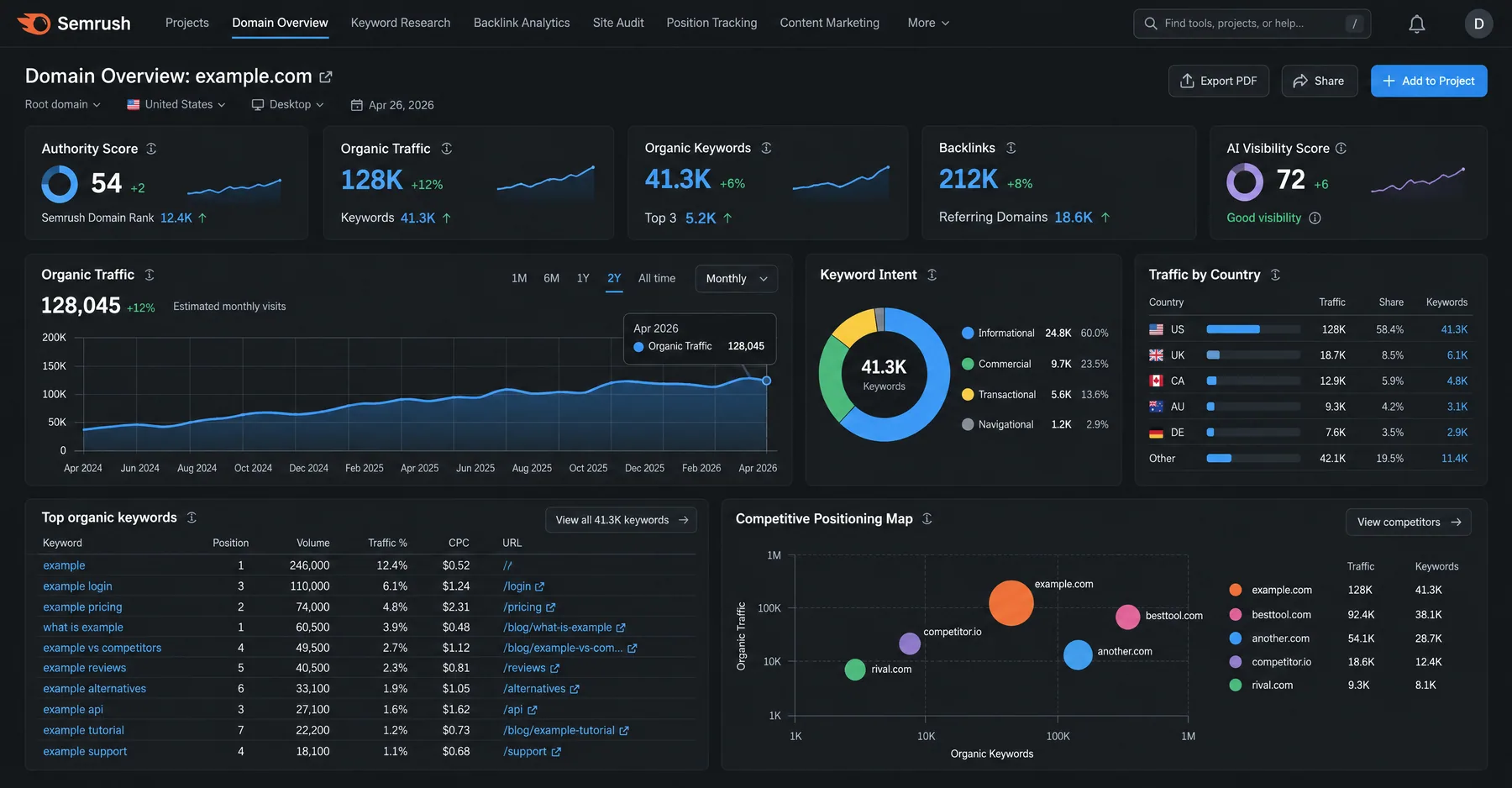Click the Informational intent blue legend dot

[x=968, y=334]
